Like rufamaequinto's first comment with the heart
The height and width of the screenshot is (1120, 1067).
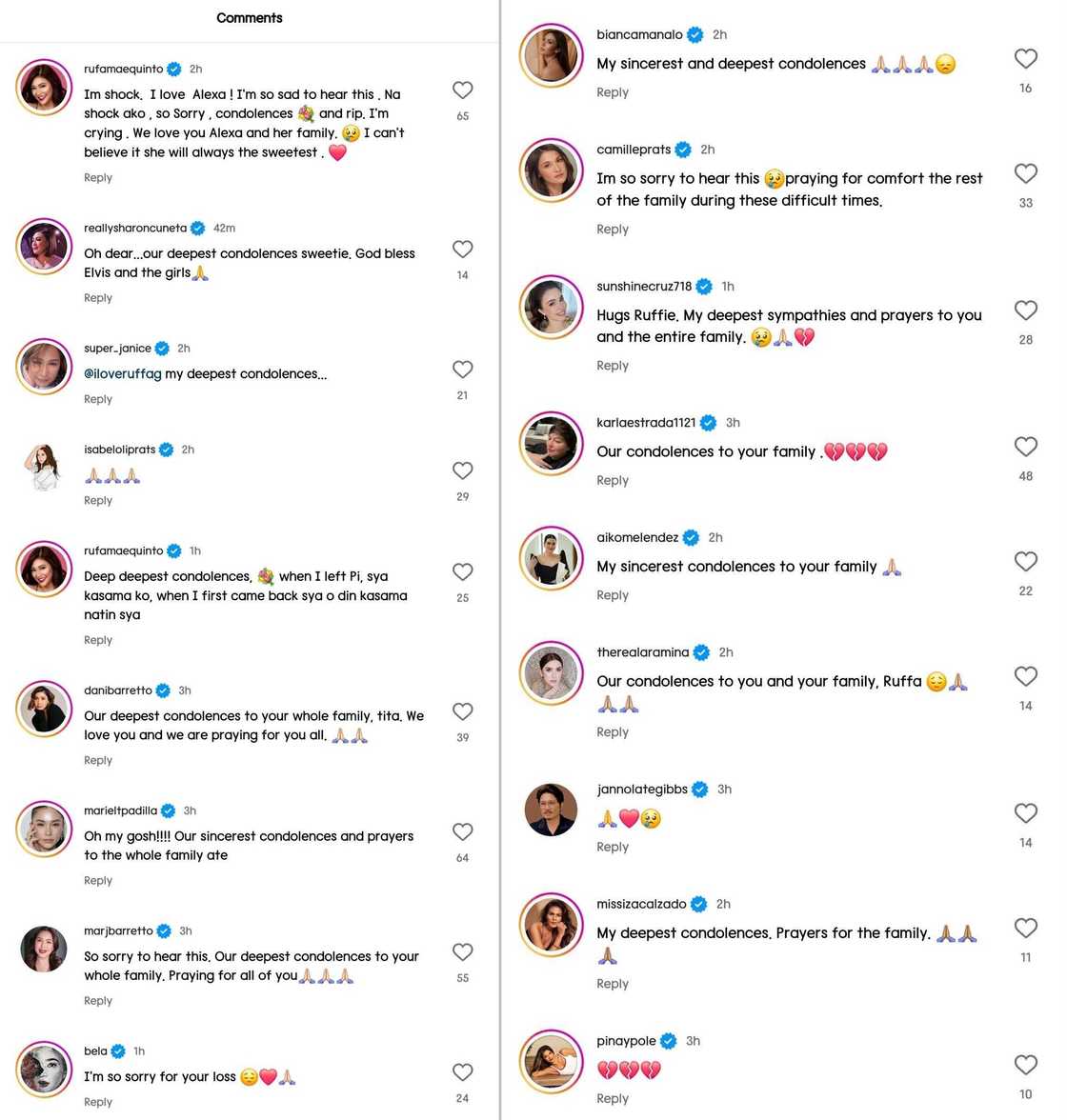pos(462,90)
